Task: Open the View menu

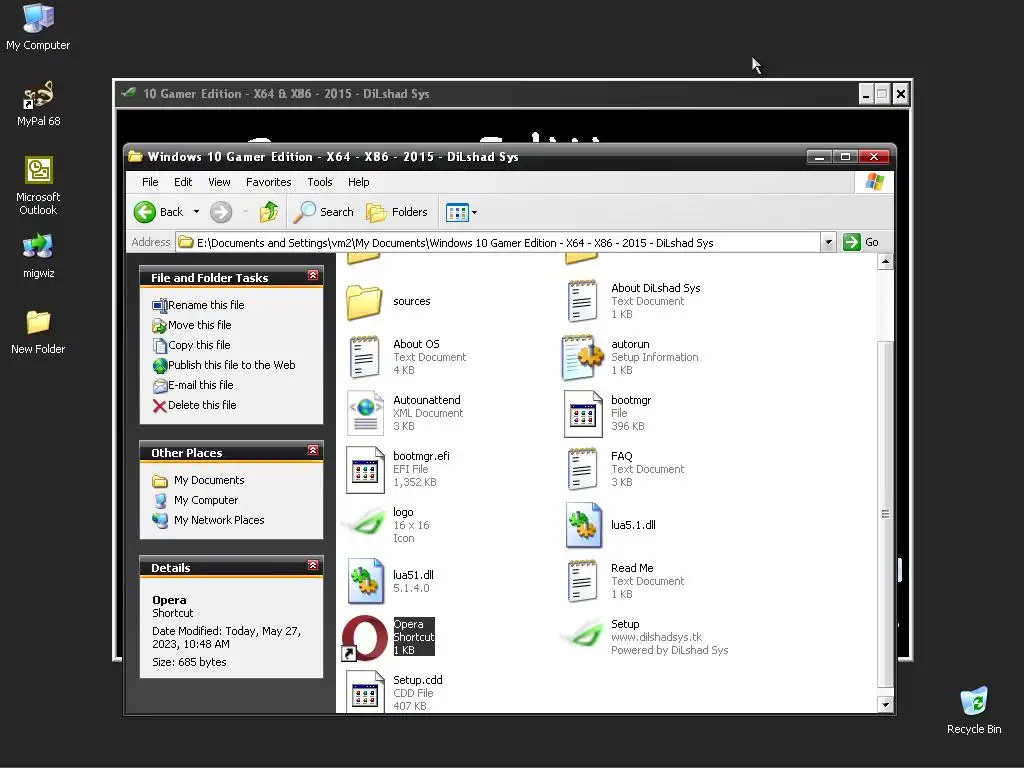Action: coord(219,182)
